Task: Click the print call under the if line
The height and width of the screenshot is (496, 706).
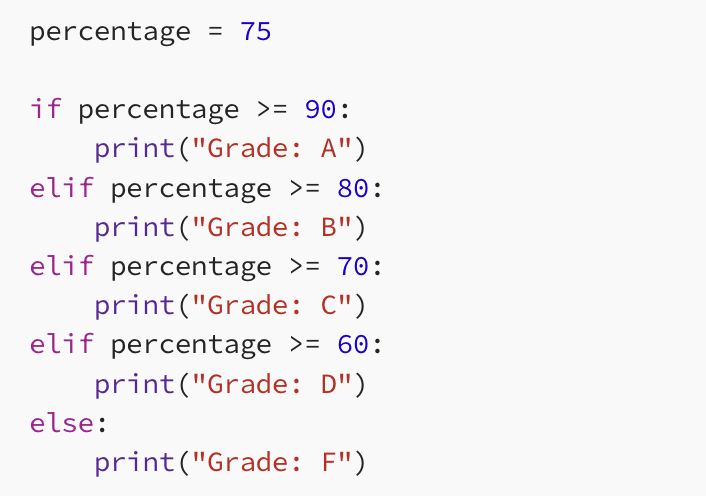Action: click(134, 149)
